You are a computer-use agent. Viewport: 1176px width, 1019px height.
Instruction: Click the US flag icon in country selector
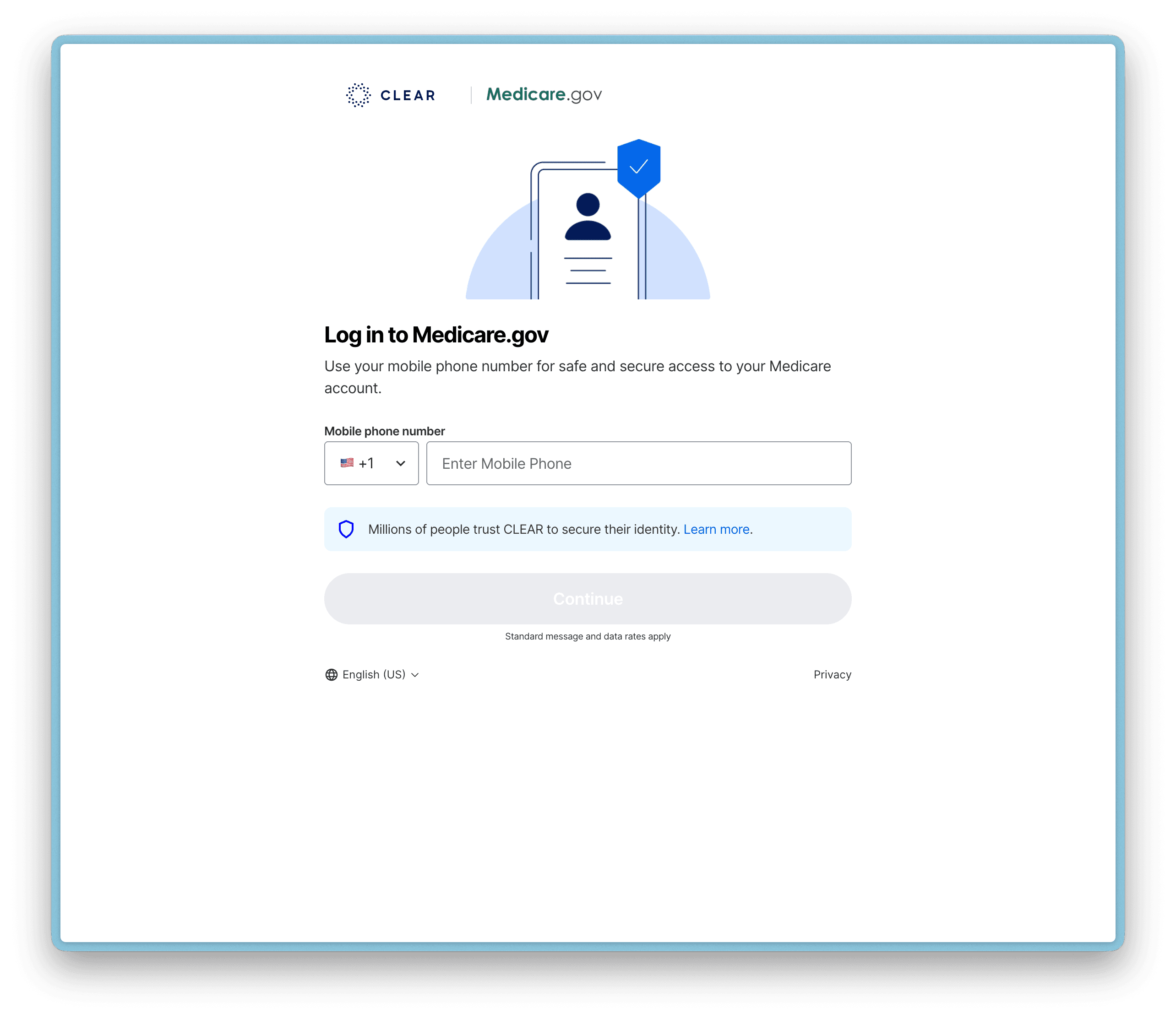point(348,463)
